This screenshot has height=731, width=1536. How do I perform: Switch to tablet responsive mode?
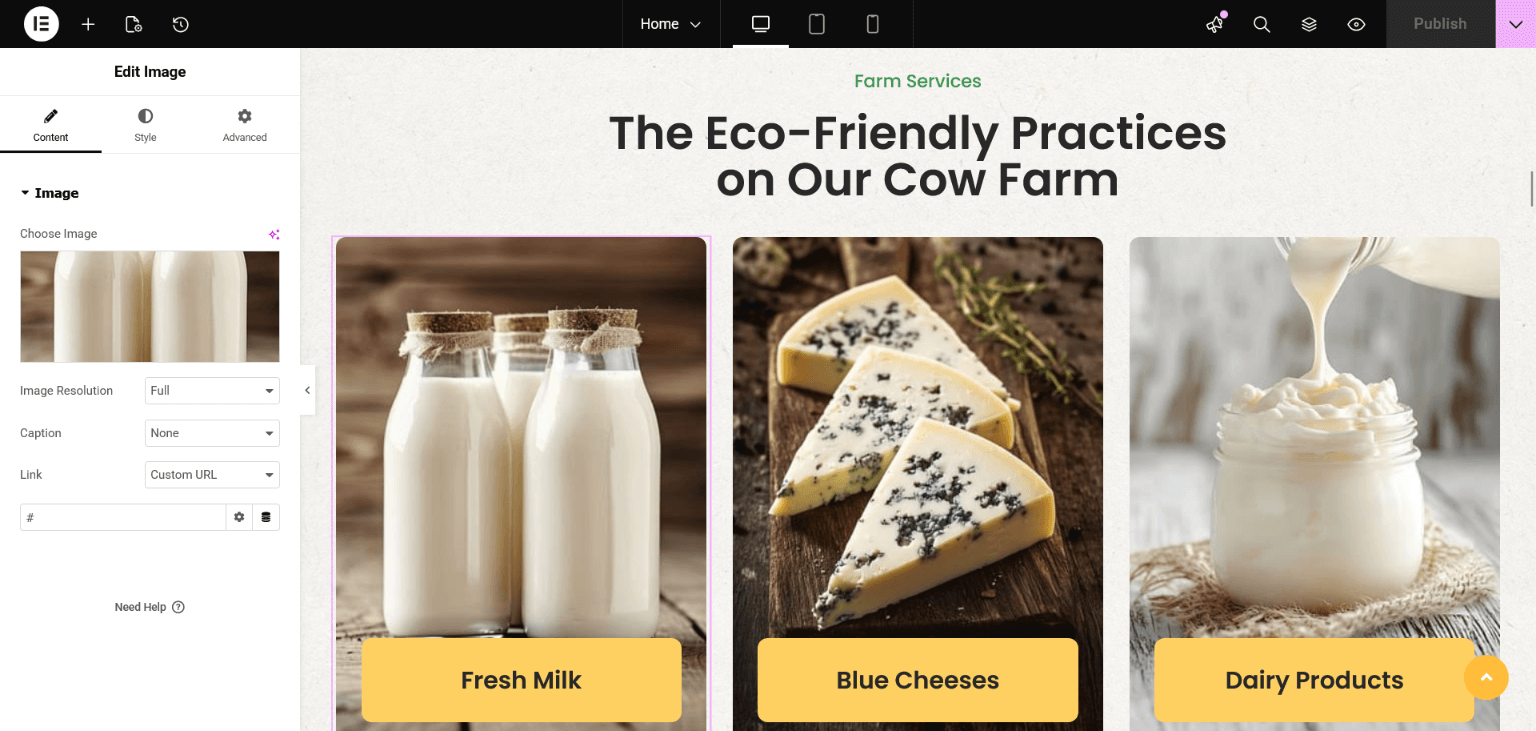pos(817,24)
